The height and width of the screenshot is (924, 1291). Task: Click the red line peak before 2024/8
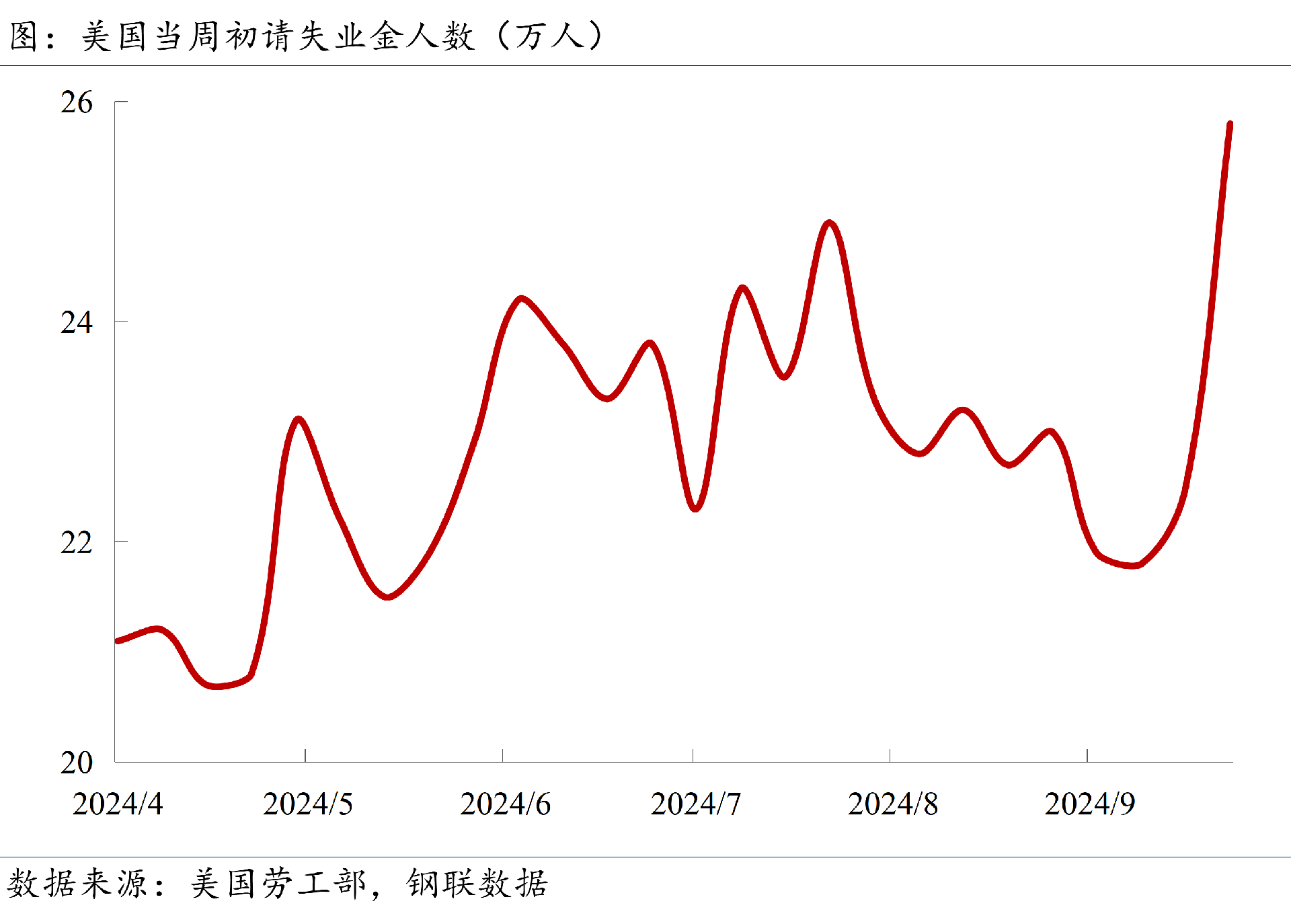[829, 223]
